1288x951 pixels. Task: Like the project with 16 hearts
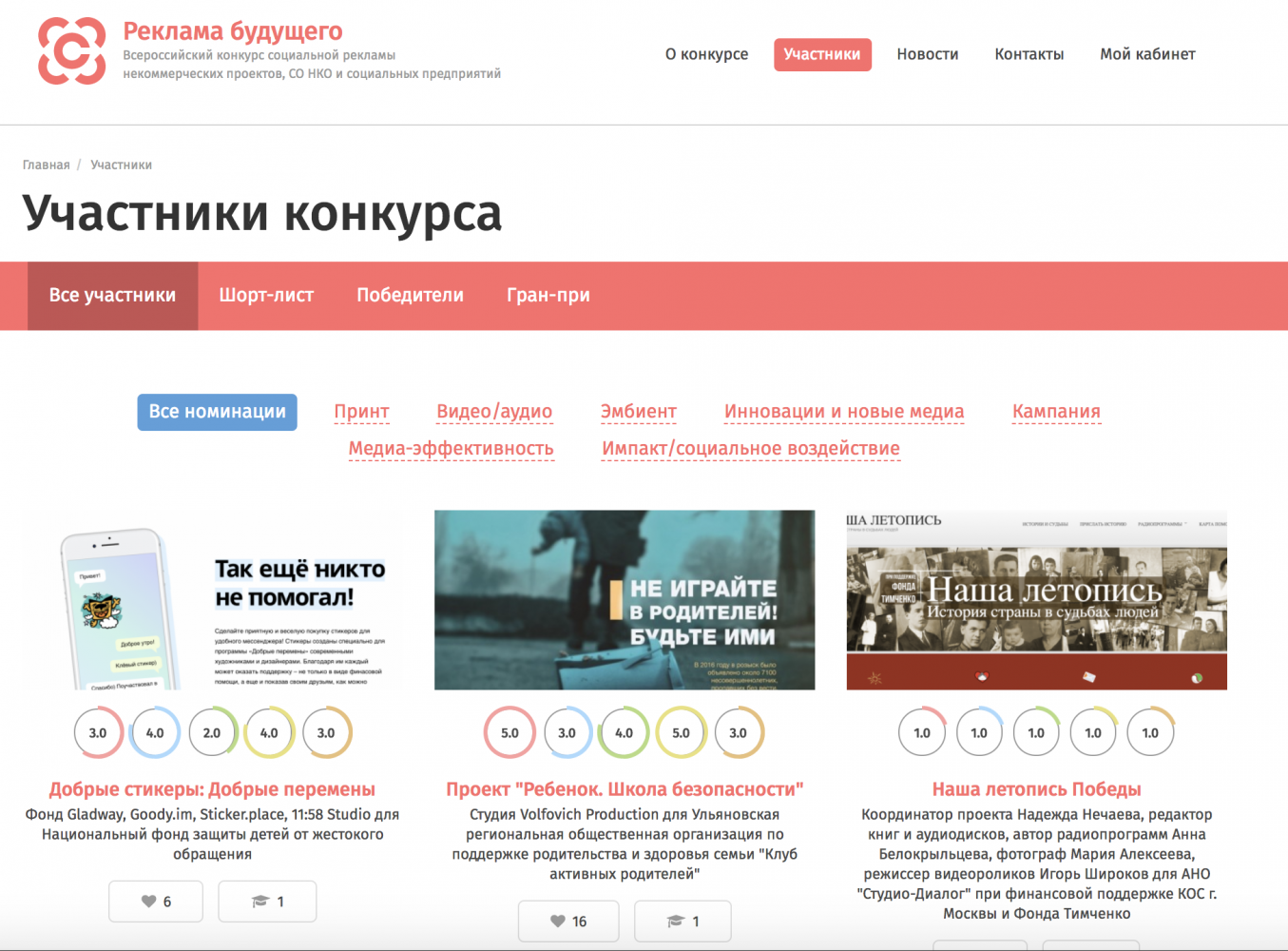click(568, 922)
